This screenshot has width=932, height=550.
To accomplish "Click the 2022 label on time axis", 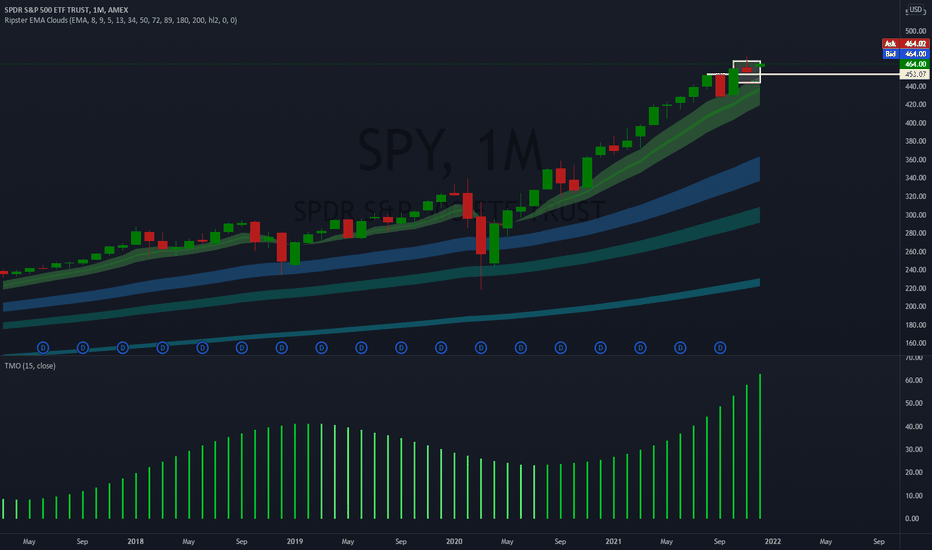I will click(773, 541).
